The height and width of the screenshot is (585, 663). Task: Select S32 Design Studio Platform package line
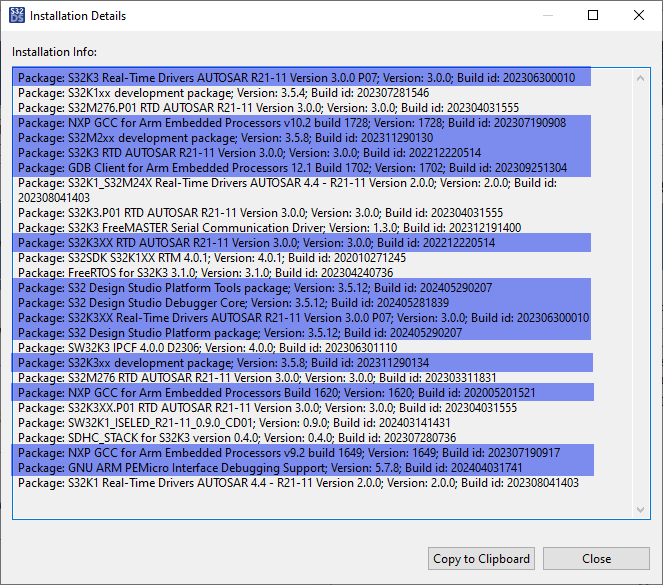(x=240, y=333)
